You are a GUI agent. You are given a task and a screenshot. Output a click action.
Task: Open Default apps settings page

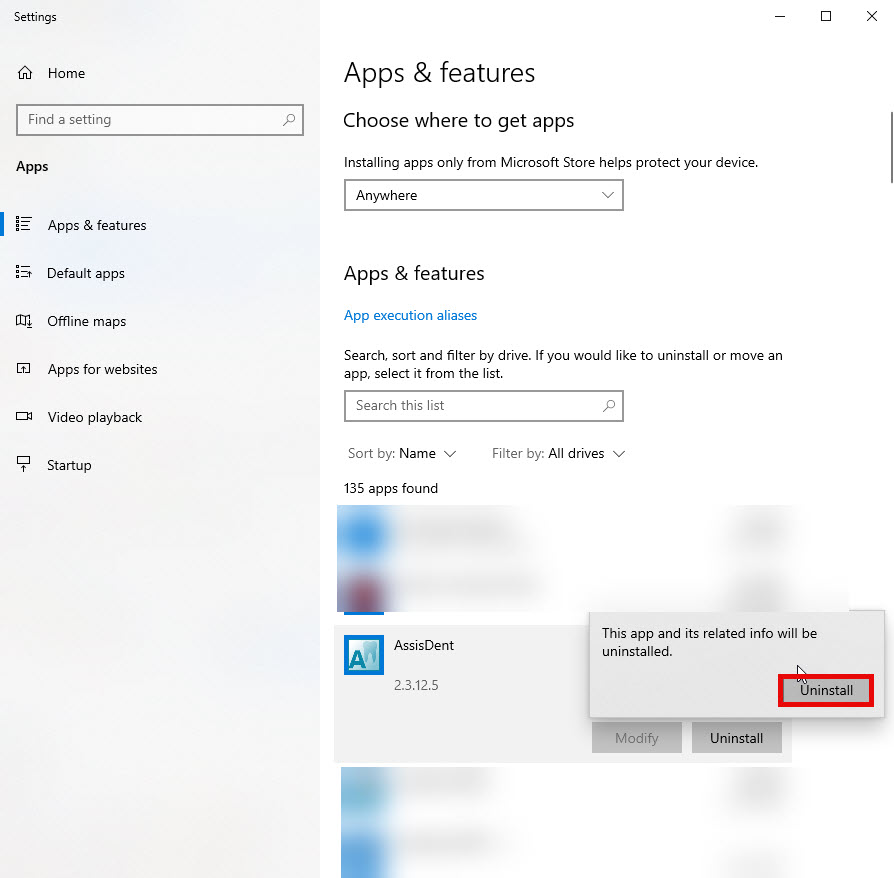coord(86,274)
